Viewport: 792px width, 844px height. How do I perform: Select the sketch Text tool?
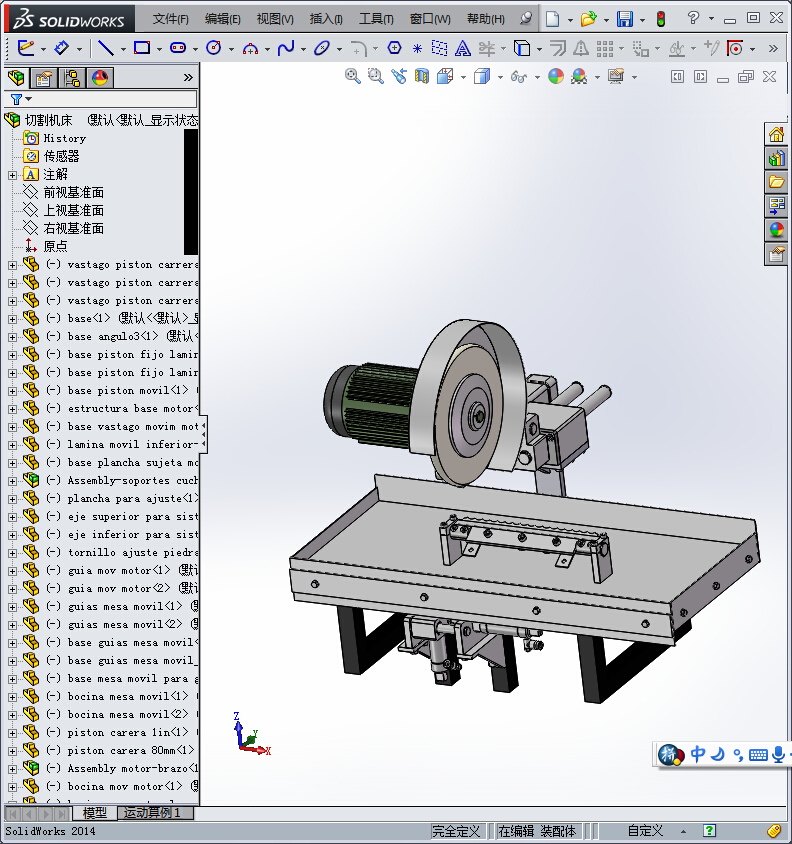pyautogui.click(x=462, y=48)
